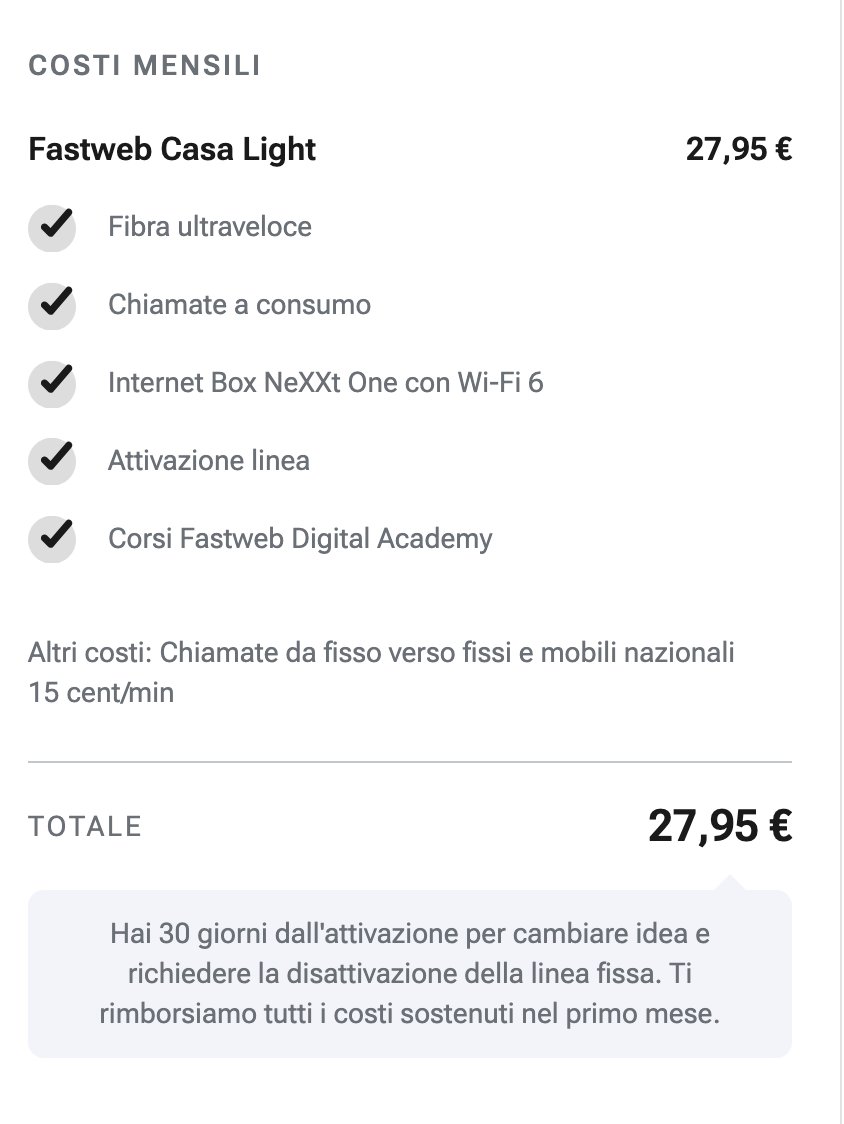Select the Fibra ultraveloce feature text

click(210, 227)
